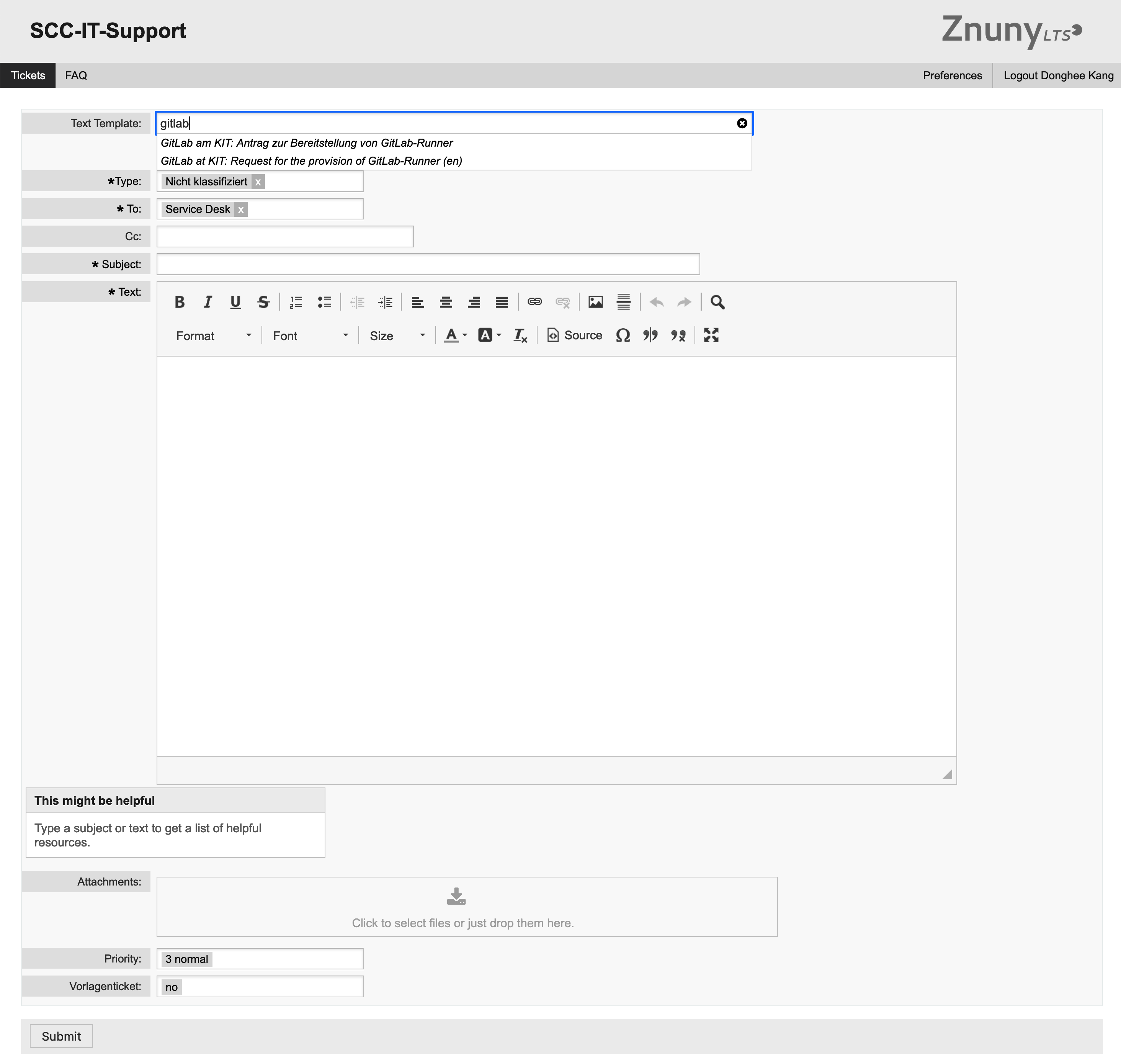The height and width of the screenshot is (1064, 1121).
Task: Remove the Service Desk tag
Action: [x=241, y=210]
